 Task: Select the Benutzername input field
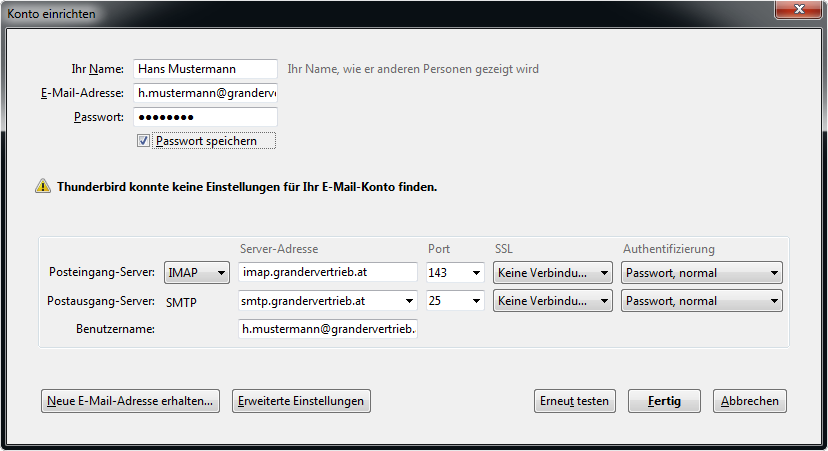point(327,329)
